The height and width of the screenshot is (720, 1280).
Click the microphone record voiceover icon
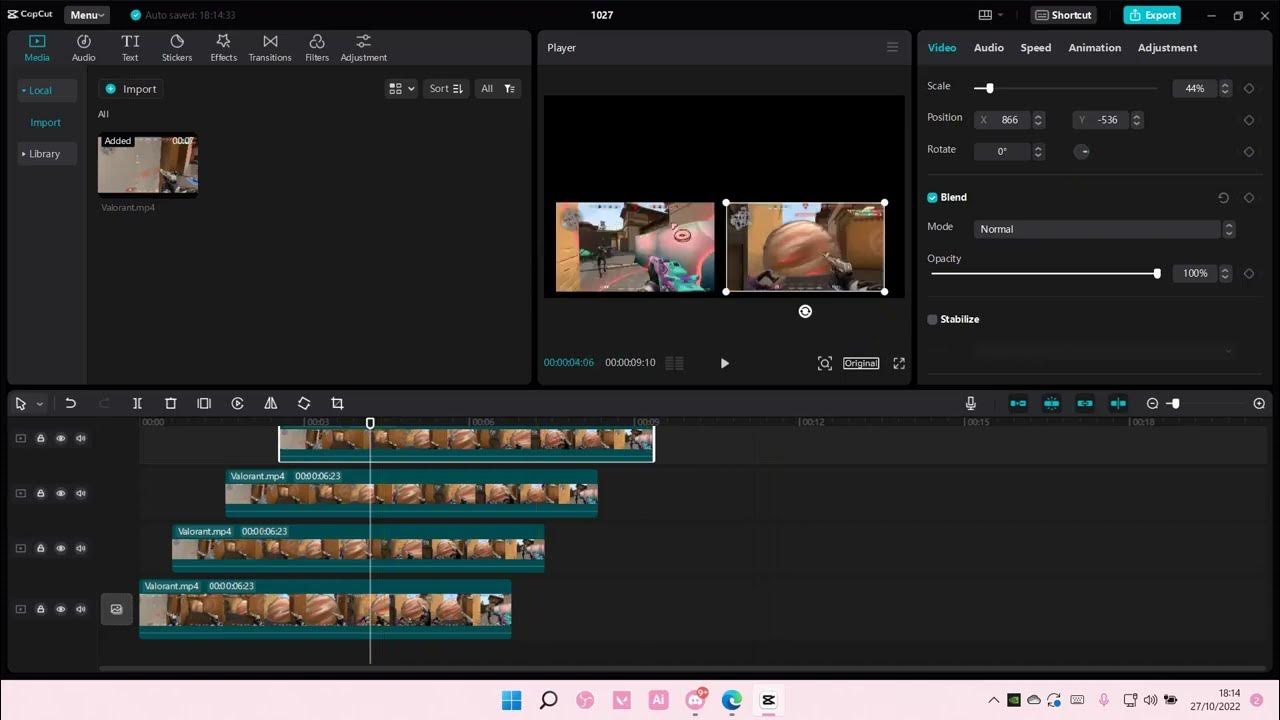pos(970,403)
